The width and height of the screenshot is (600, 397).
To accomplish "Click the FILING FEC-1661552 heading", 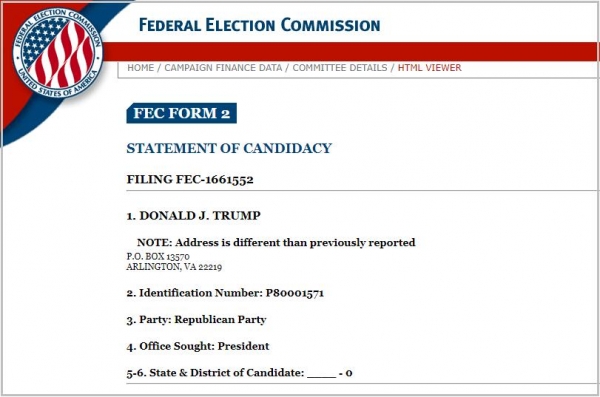I will coord(190,179).
